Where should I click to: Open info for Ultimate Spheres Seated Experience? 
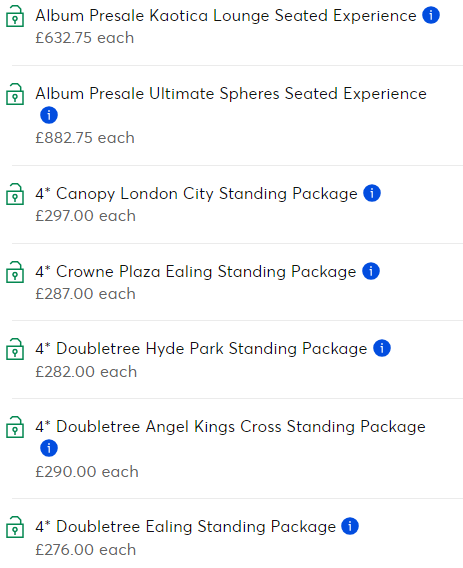49,115
